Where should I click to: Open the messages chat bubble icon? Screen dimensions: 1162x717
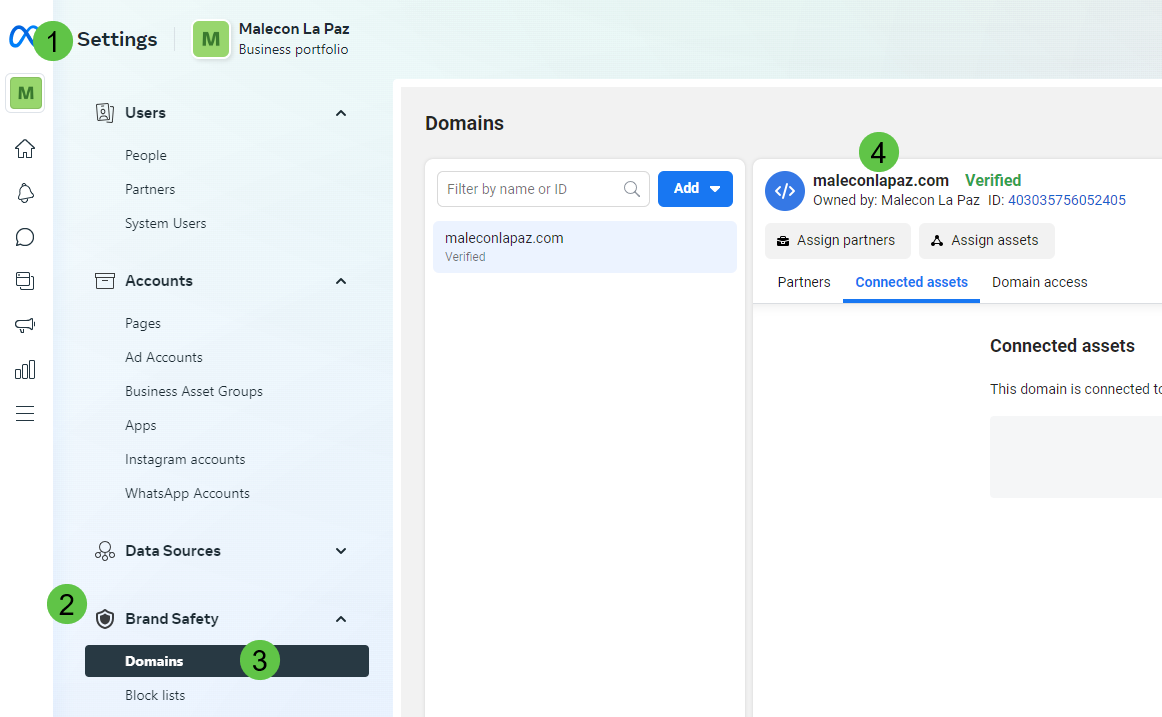(25, 237)
